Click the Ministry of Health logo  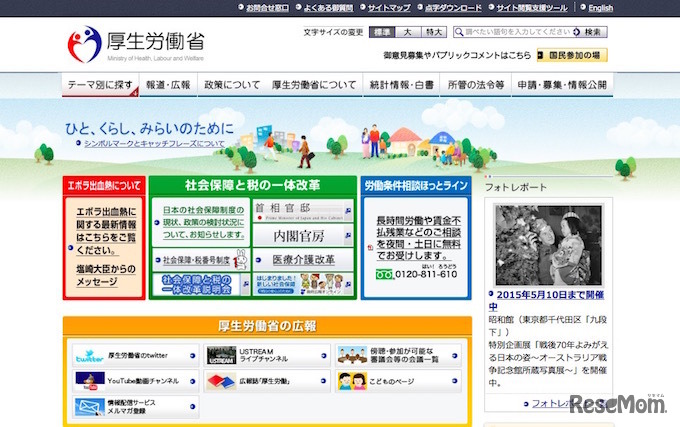click(x=84, y=43)
